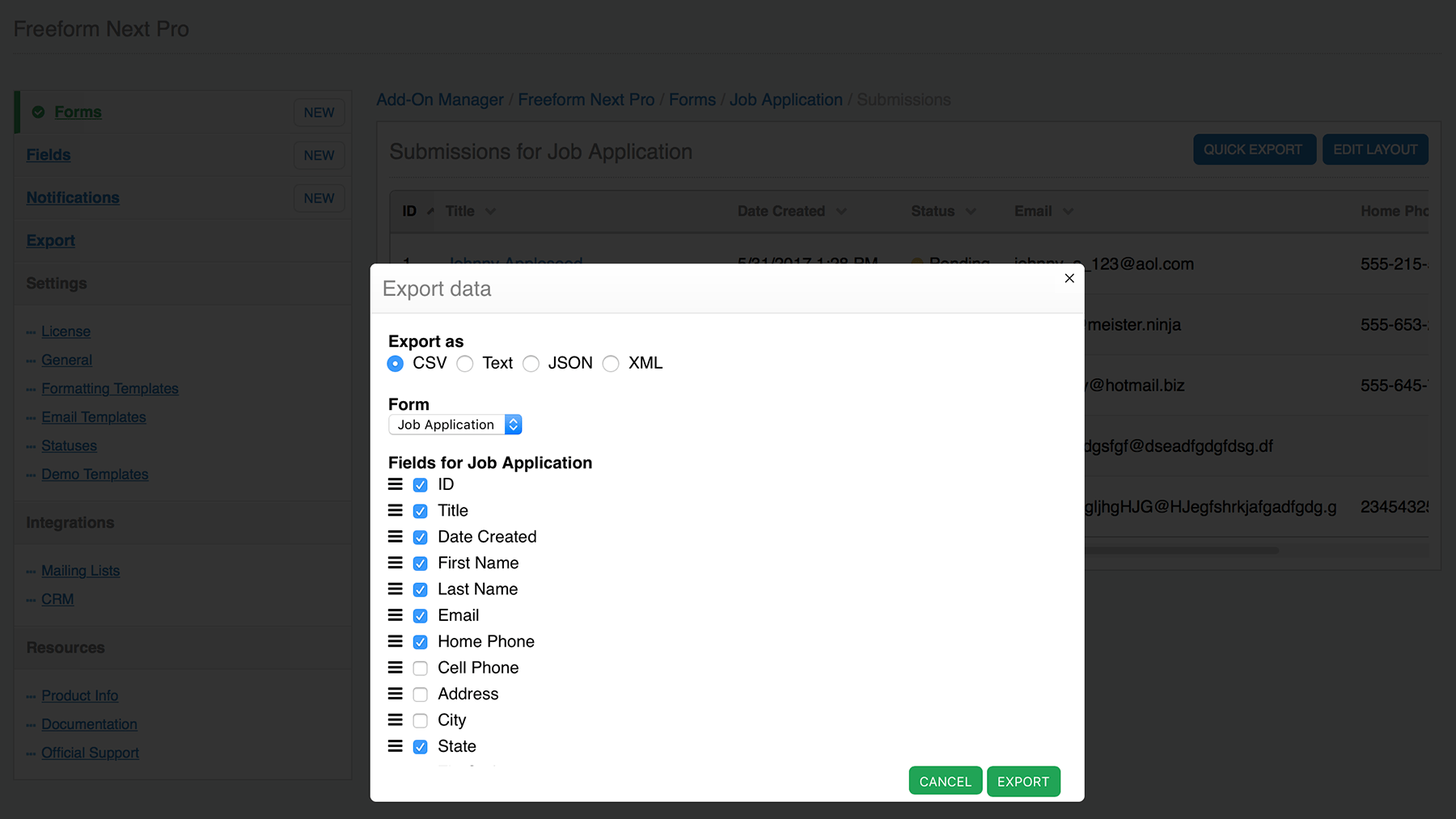Toggle the Email column sort chevron
Image resolution: width=1456 pixels, height=819 pixels.
pos(1066,211)
